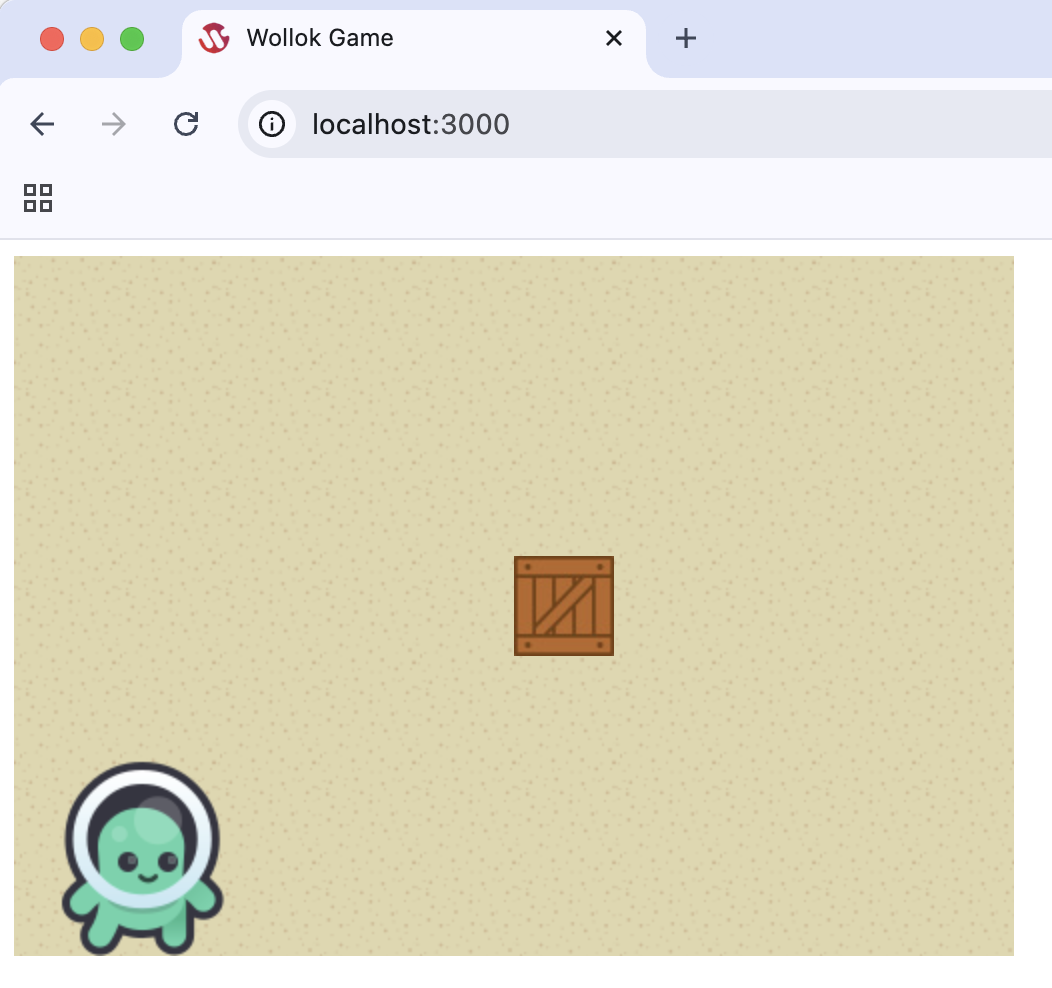
Task: Open the apps grid in bookmarks bar
Action: 38,198
